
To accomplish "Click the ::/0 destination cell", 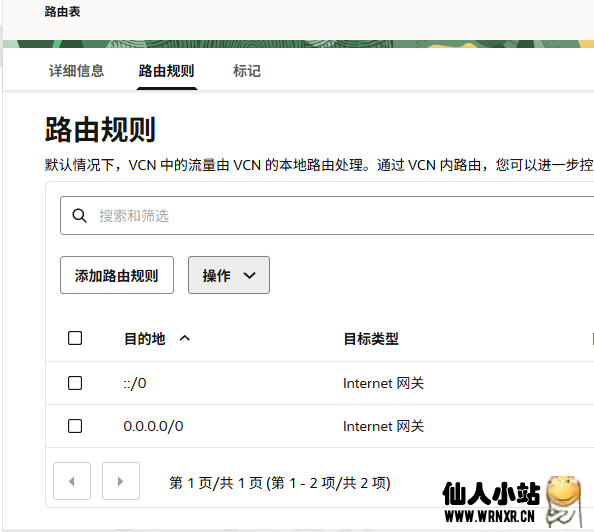I will tap(135, 383).
